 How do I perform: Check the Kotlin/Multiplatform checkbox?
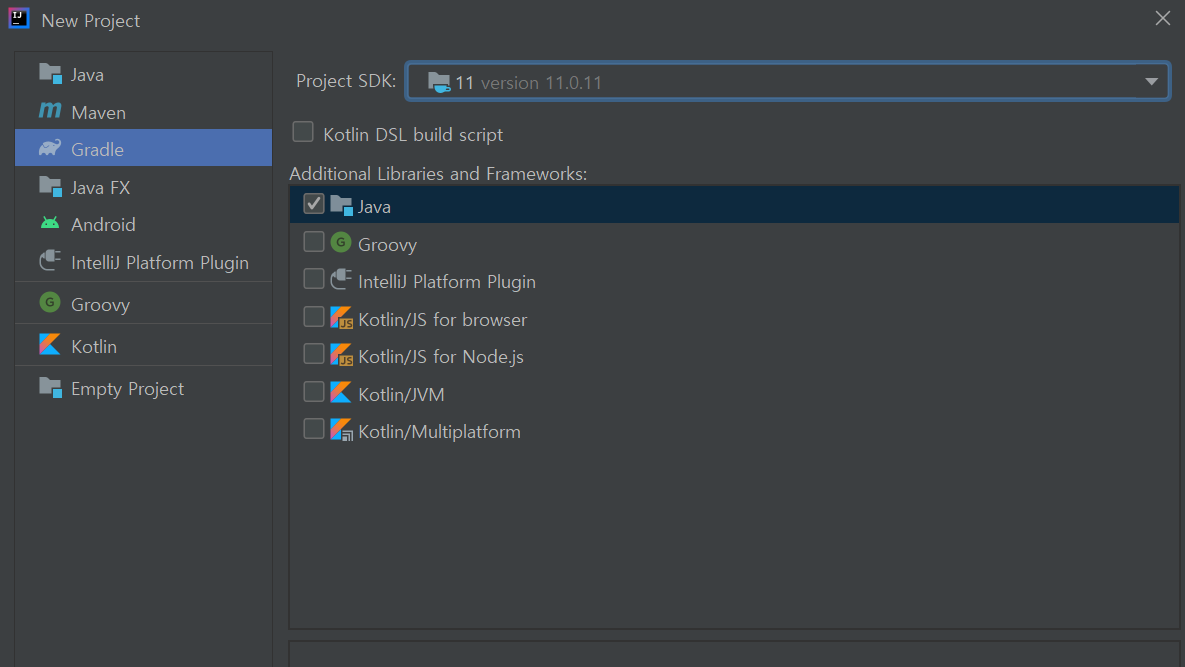(314, 429)
